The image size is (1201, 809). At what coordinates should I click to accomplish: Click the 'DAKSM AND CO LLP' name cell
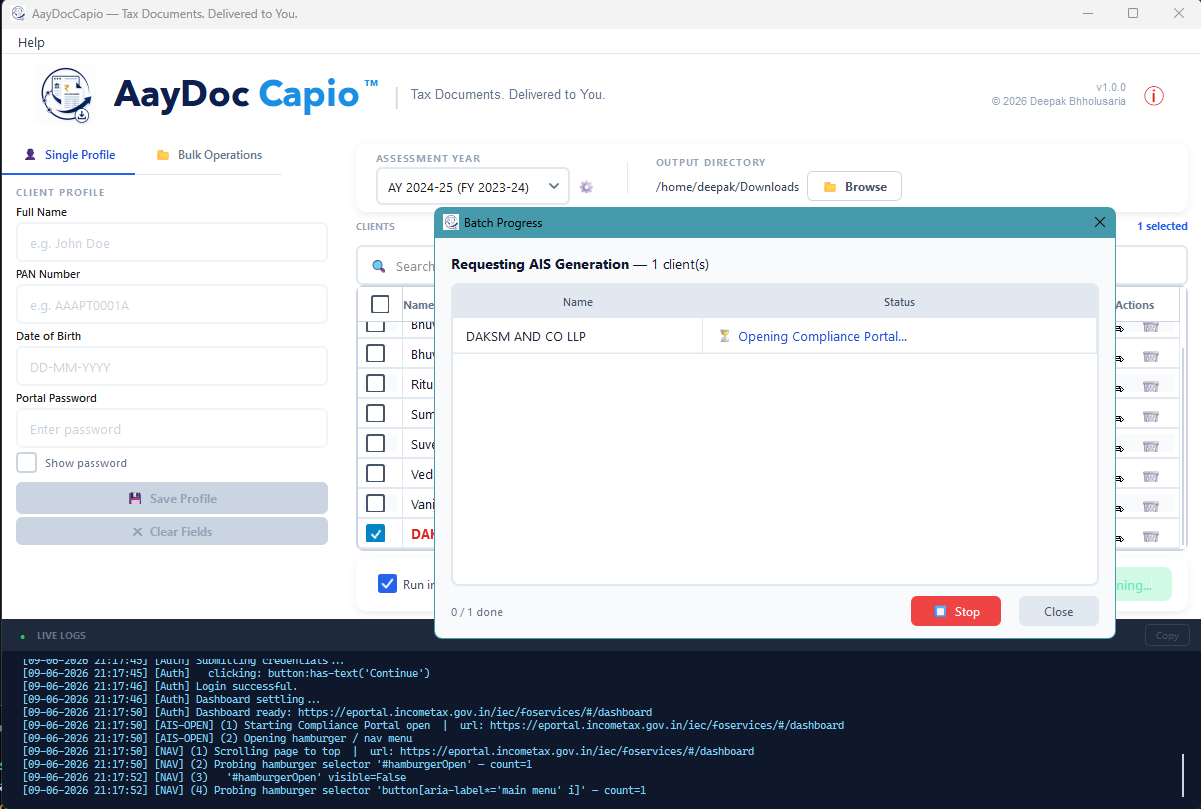578,336
